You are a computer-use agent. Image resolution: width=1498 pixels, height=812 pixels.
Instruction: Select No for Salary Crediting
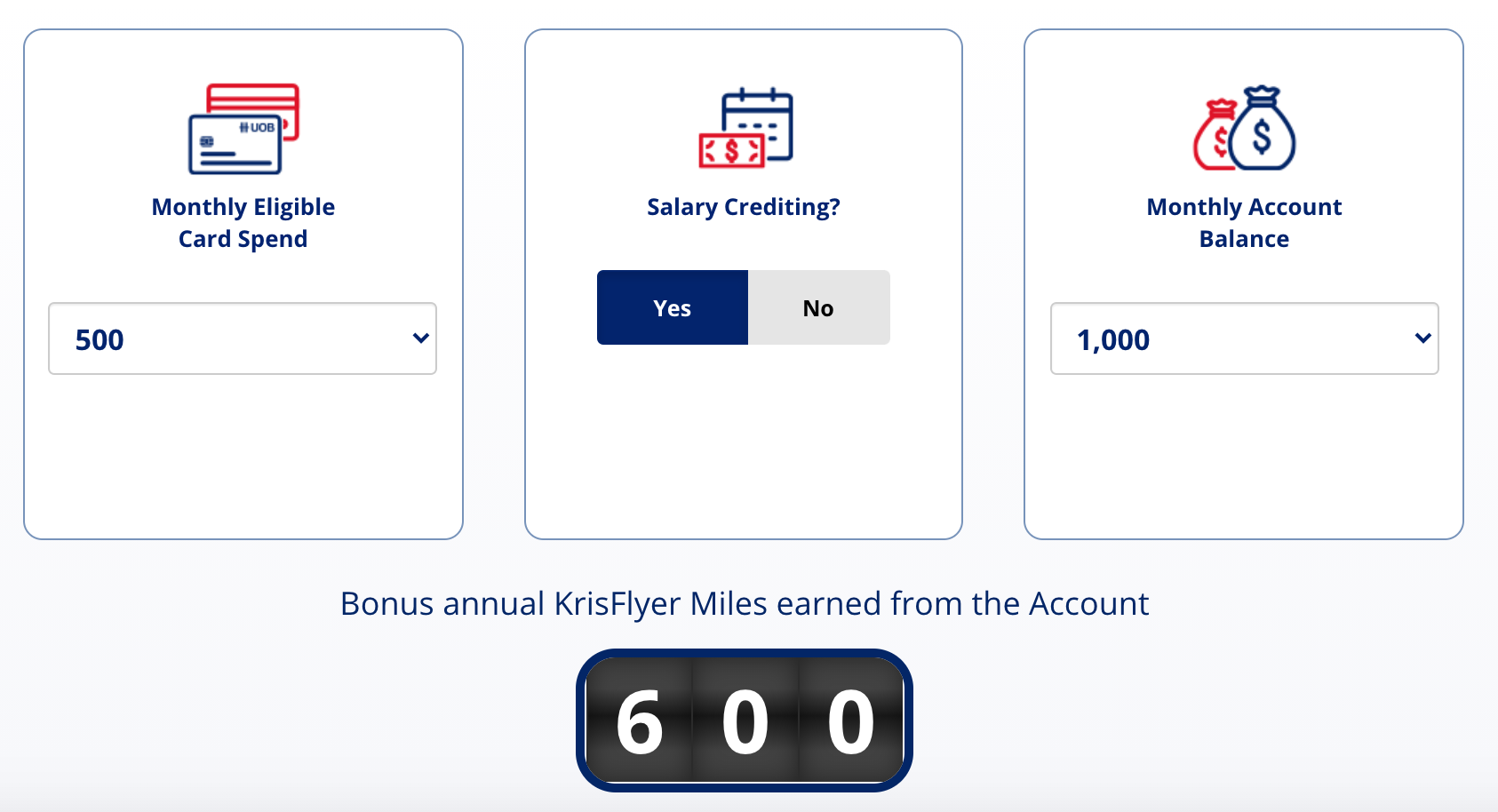[x=818, y=307]
